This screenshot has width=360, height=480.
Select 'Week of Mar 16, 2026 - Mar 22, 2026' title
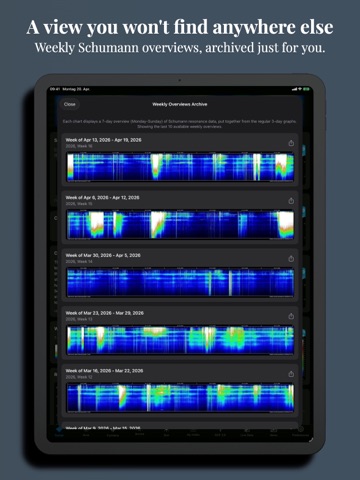coord(104,371)
